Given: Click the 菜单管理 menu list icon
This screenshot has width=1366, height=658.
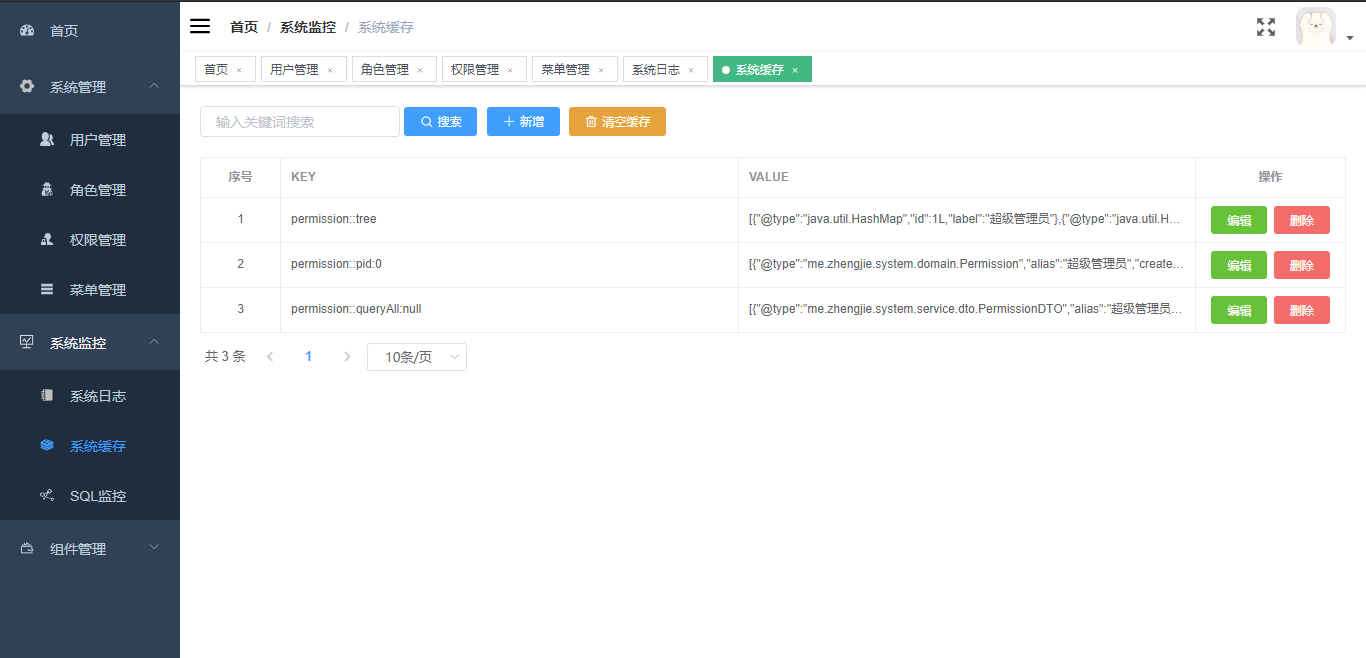Looking at the screenshot, I should 46,289.
